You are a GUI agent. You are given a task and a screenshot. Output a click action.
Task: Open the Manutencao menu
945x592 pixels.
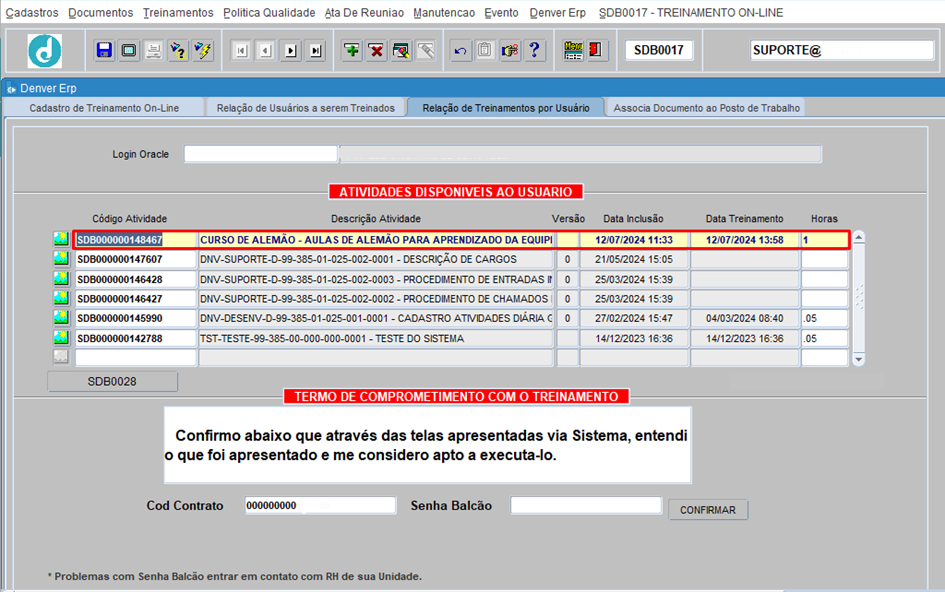tap(444, 13)
